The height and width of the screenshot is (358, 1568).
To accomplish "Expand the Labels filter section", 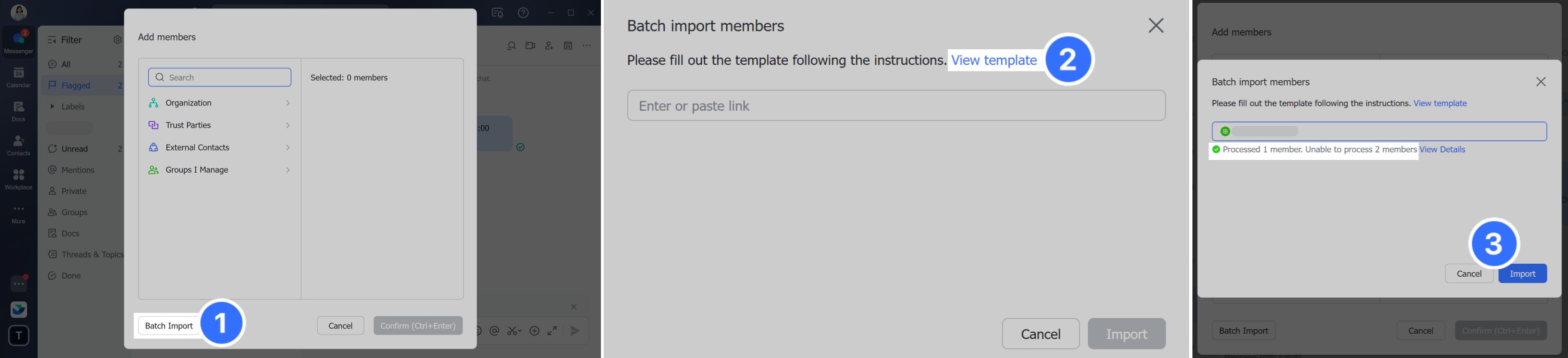I will click(x=53, y=107).
